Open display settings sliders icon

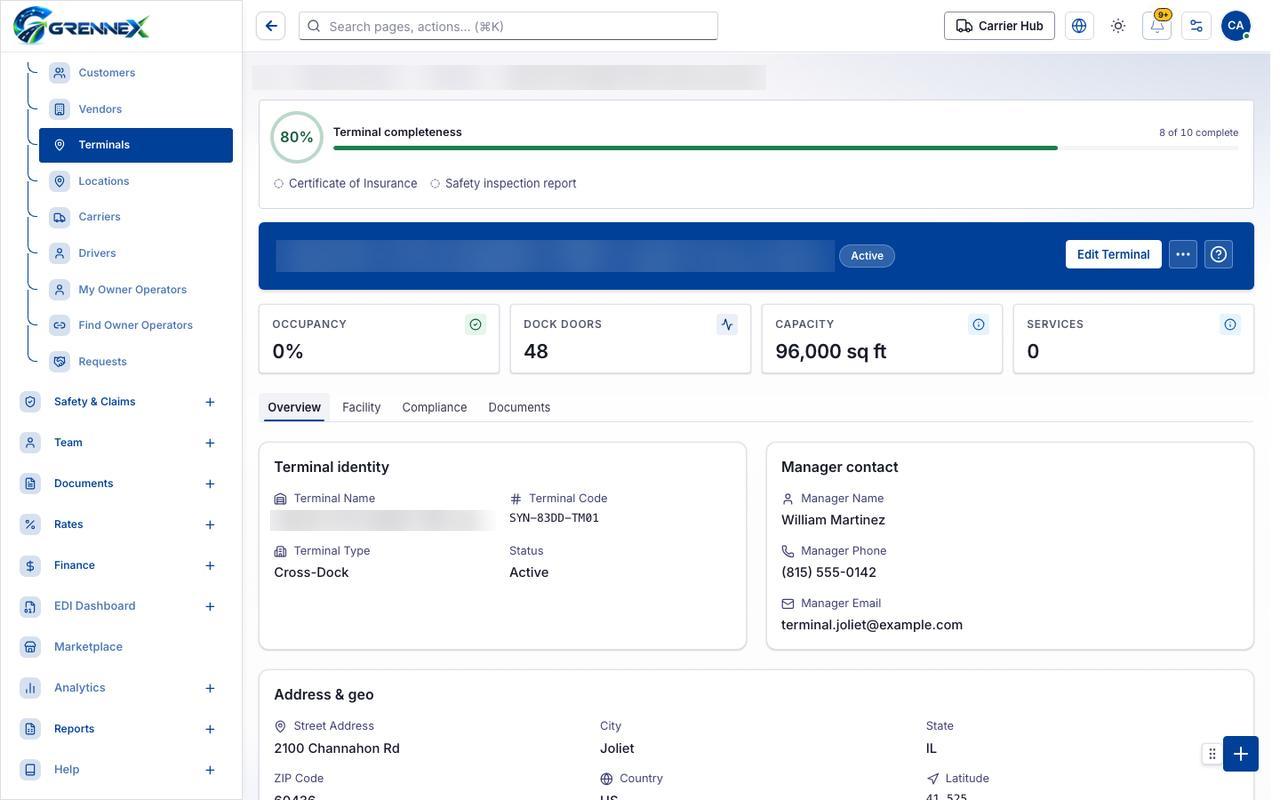tap(1196, 26)
